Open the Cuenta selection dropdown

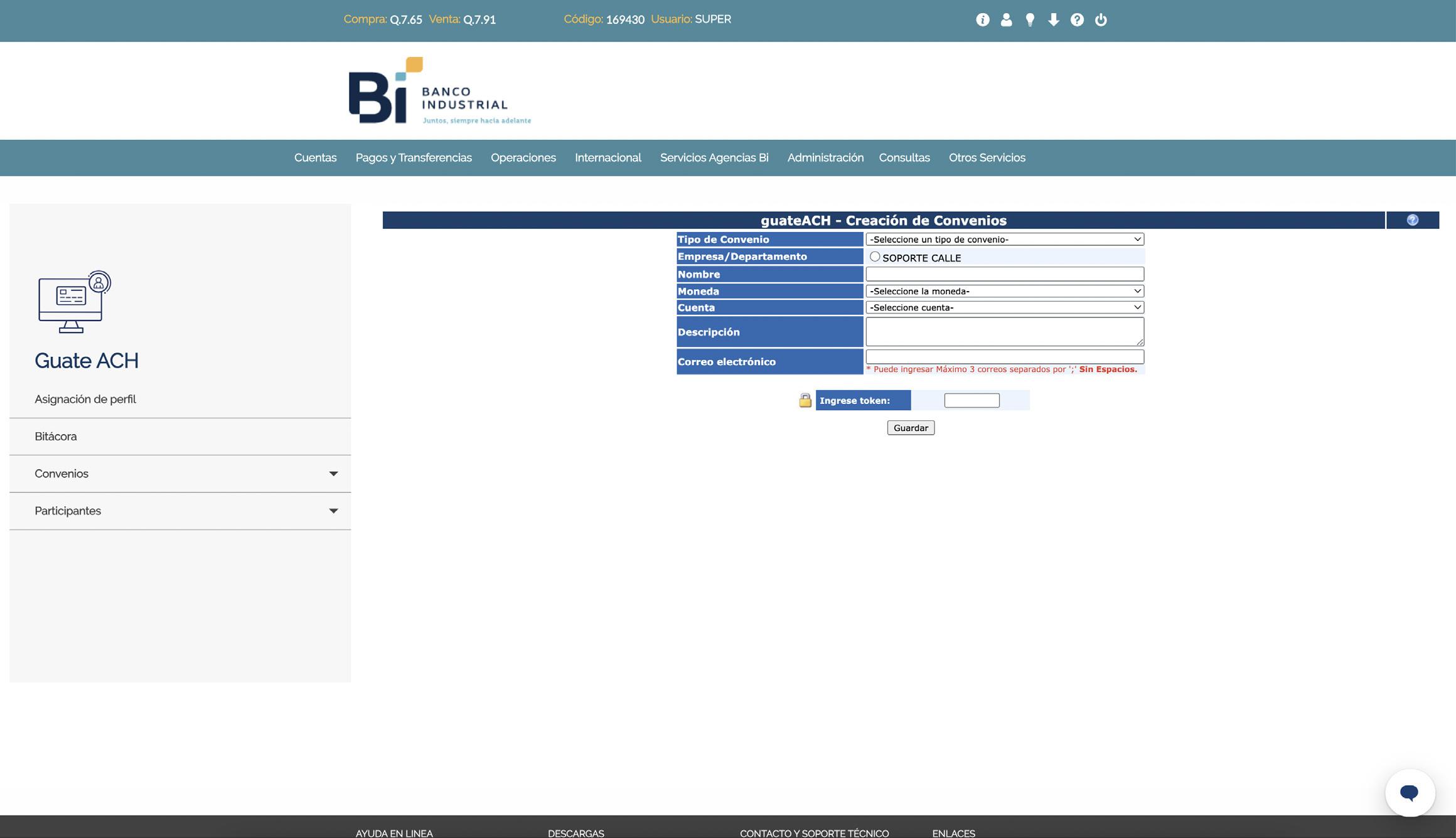[x=1004, y=307]
